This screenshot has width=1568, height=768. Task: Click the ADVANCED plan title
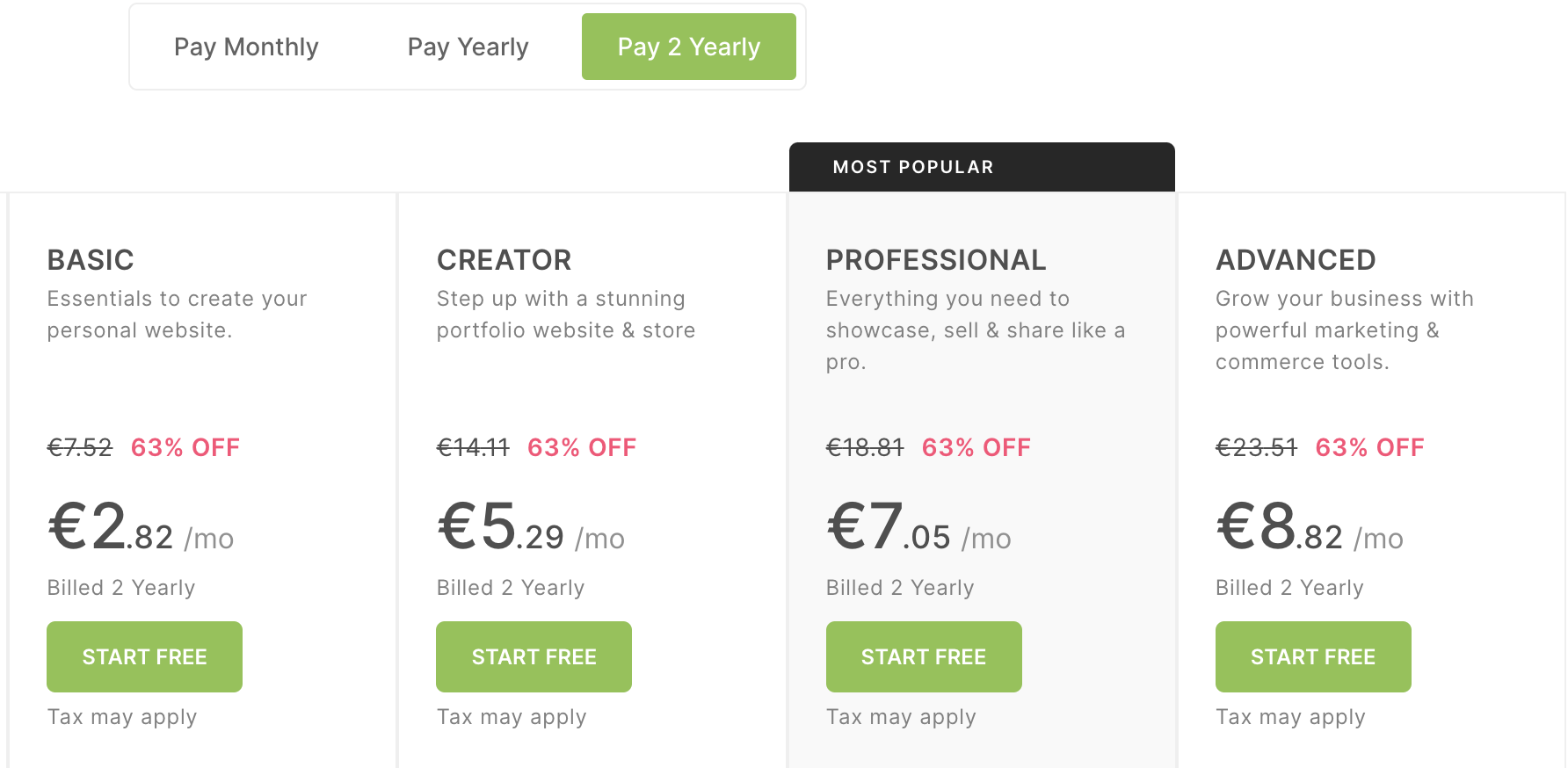coord(1295,260)
